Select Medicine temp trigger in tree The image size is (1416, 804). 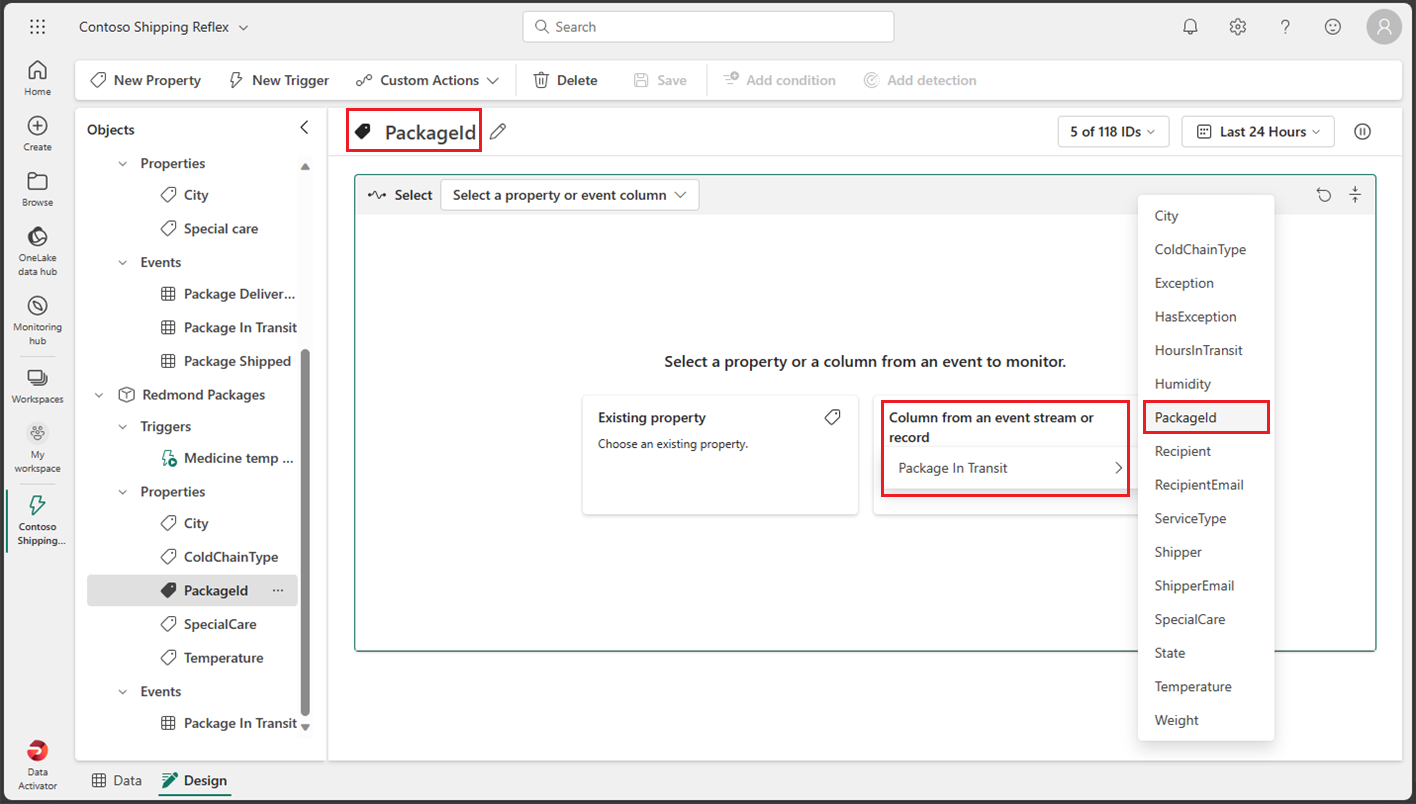(x=227, y=458)
